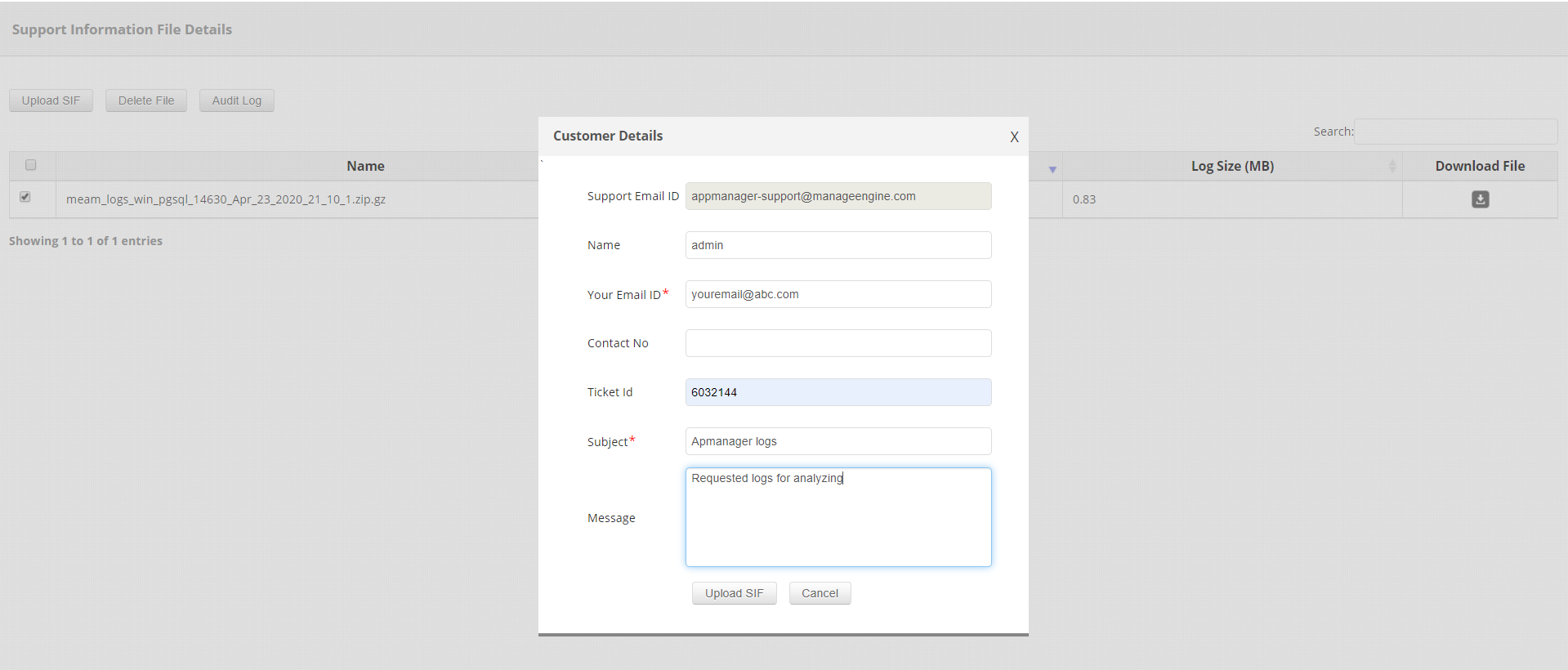1568x670 pixels.
Task: Select the empty Contact No field
Action: [x=838, y=343]
